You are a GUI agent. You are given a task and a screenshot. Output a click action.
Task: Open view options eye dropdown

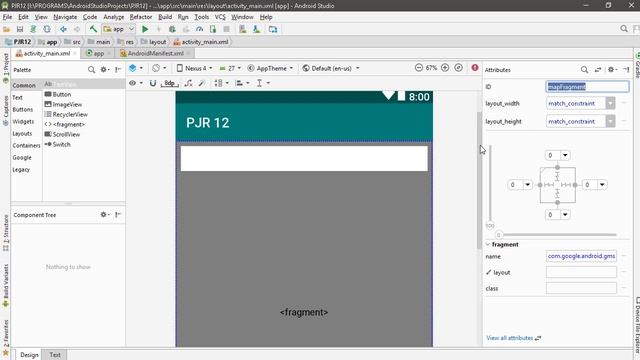(x=136, y=83)
